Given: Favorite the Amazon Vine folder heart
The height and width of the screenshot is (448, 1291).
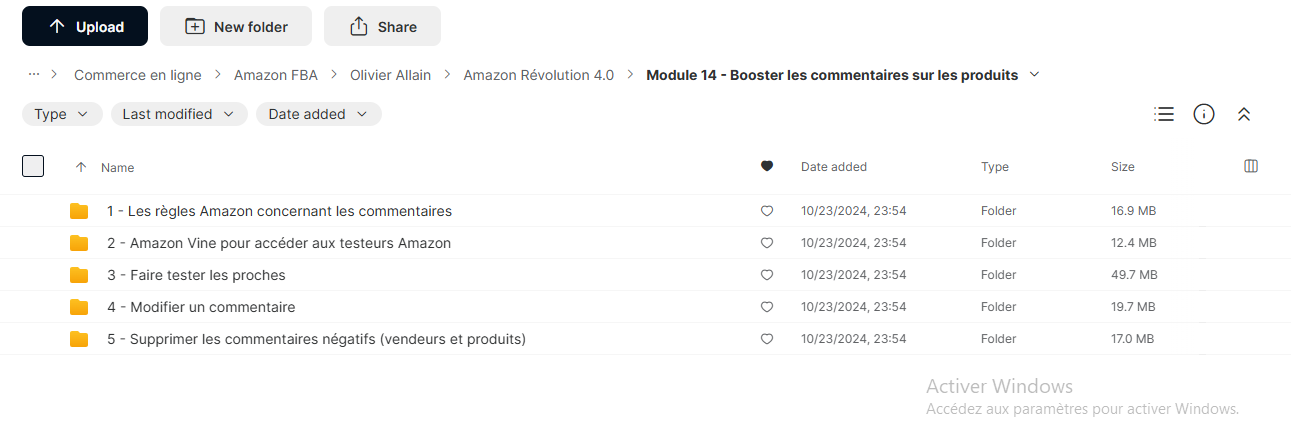Looking at the screenshot, I should [767, 243].
